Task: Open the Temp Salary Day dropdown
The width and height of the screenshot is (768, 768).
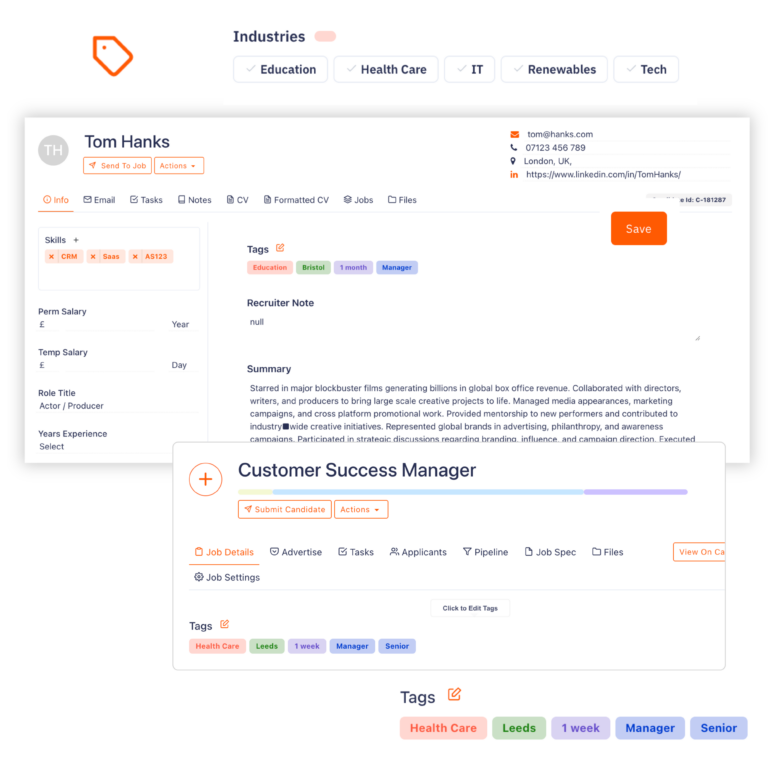Action: (x=184, y=365)
